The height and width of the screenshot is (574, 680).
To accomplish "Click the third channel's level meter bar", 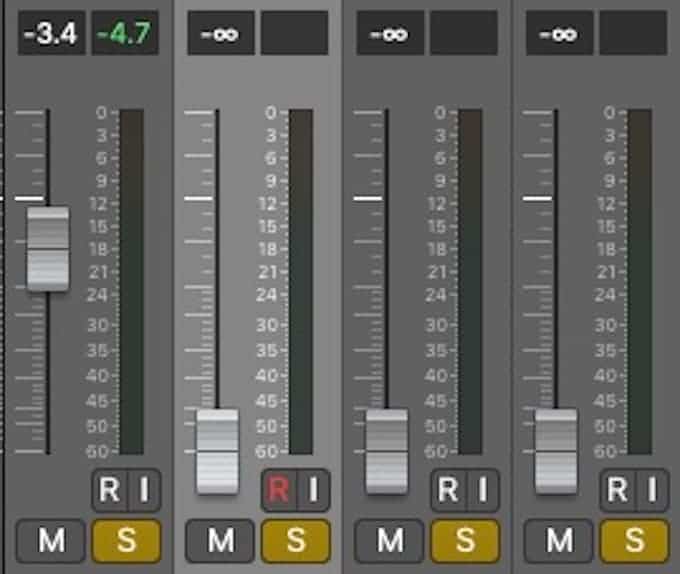I will tap(470, 282).
